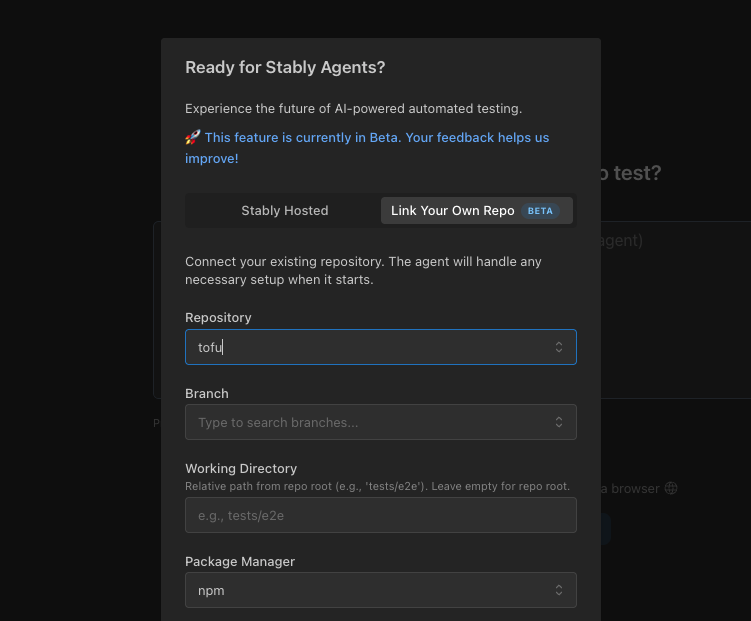This screenshot has width=751, height=621.
Task: Click the Branch label
Action: tap(207, 394)
